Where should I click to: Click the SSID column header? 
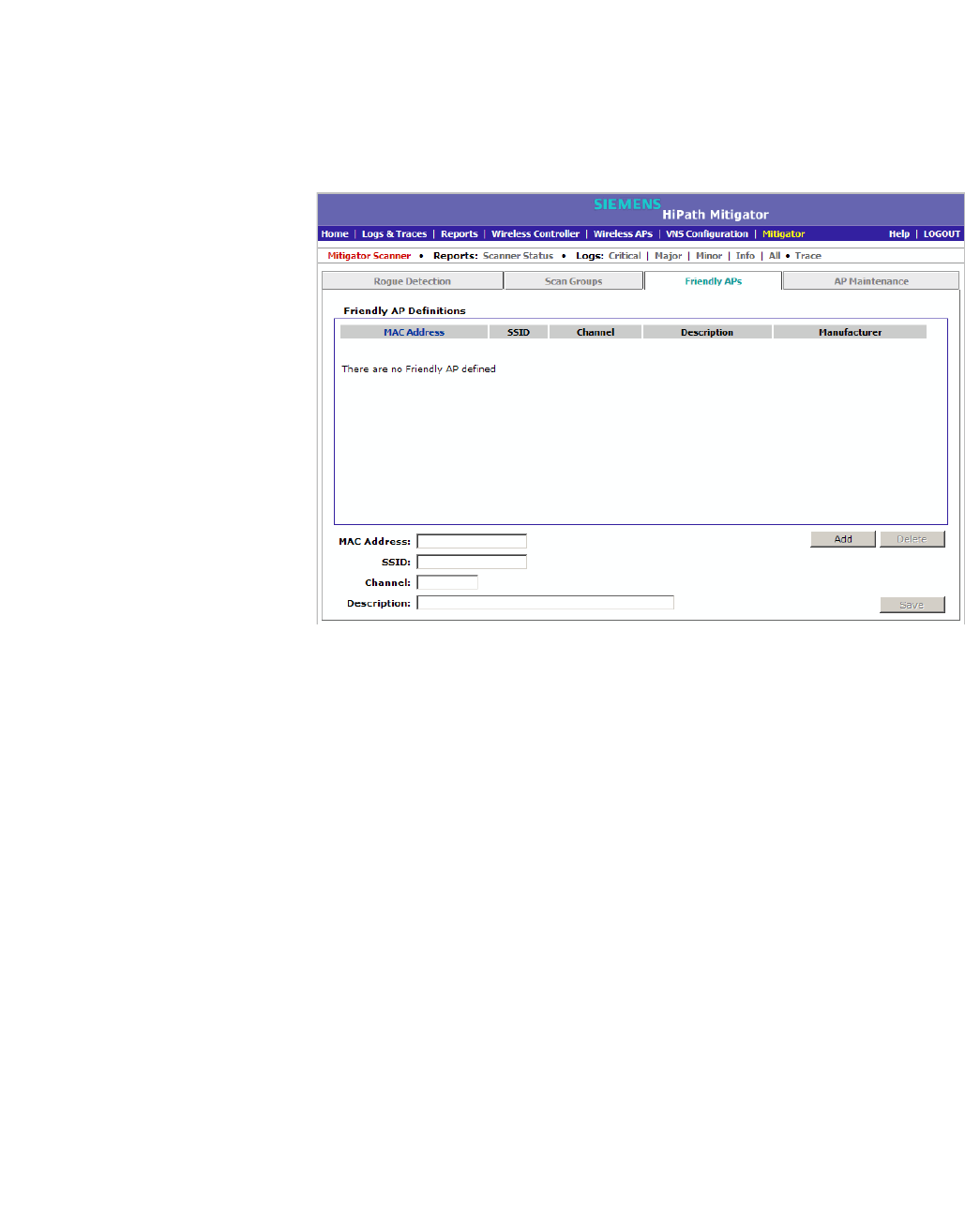(519, 333)
